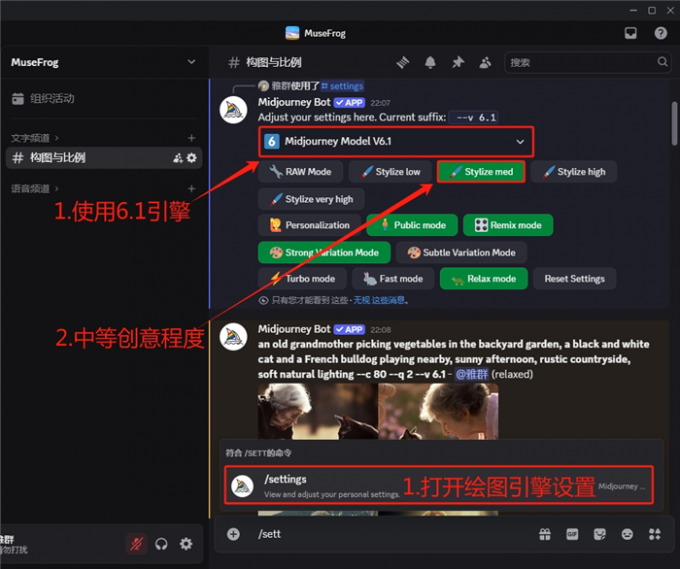Collapse the 语音频道 category
This screenshot has height=569, width=680.
point(35,189)
